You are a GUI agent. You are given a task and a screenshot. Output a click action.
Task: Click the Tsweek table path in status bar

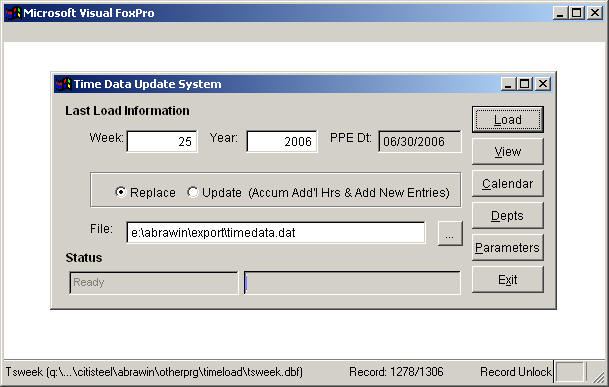click(x=154, y=372)
